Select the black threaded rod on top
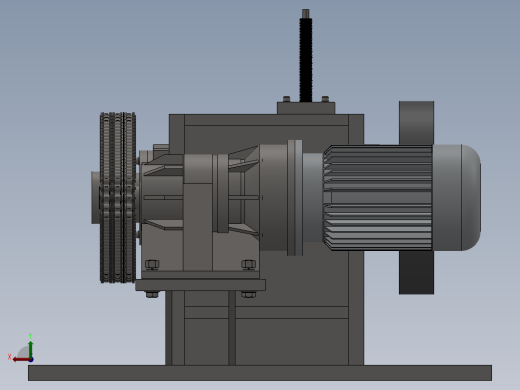This screenshot has width=520, height=390. point(306,59)
